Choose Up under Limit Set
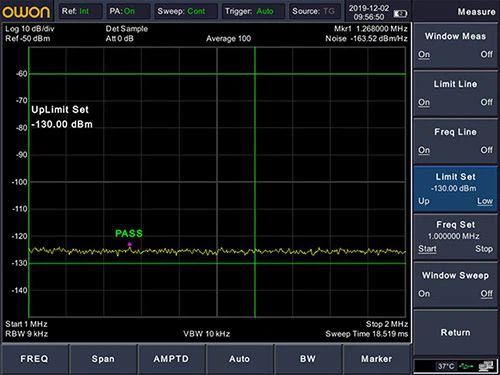This screenshot has width=500, height=375. (424, 201)
